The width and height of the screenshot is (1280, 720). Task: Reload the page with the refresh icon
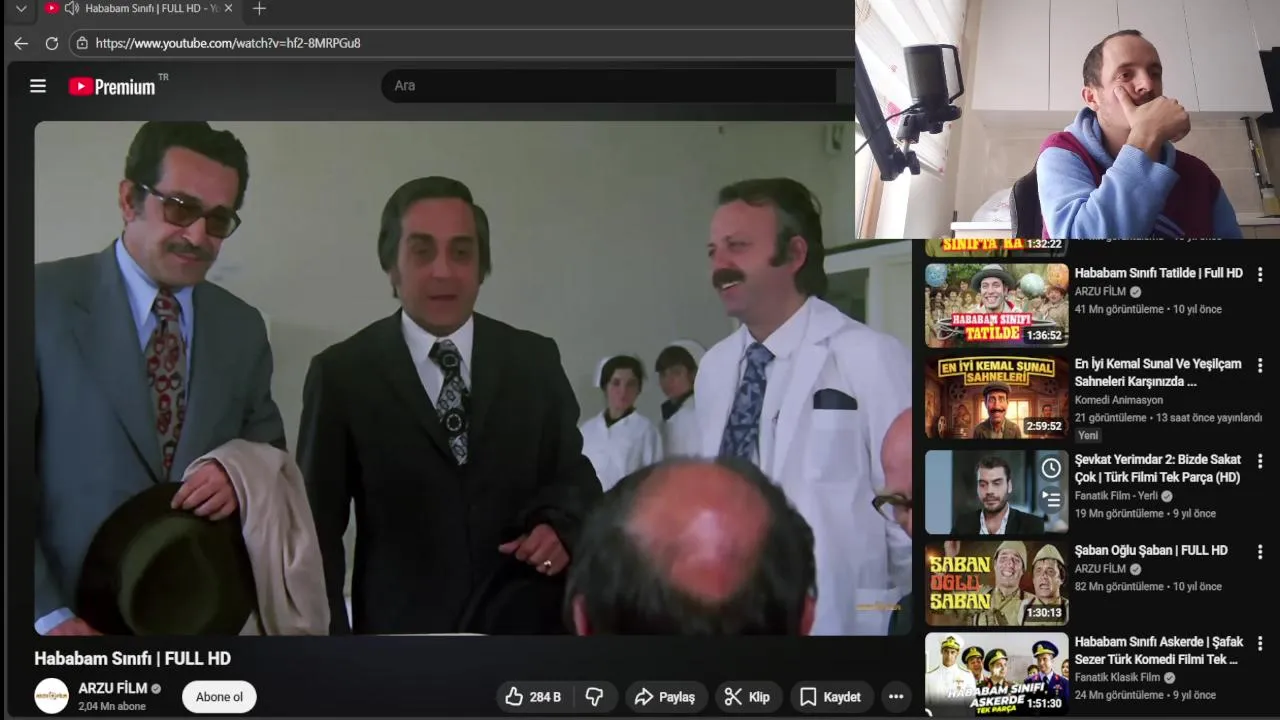pos(52,43)
